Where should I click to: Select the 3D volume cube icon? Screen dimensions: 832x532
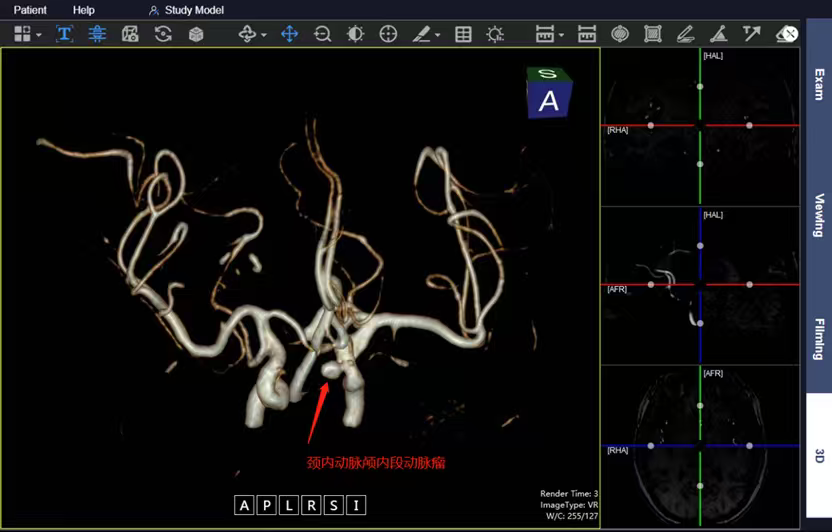click(196, 34)
